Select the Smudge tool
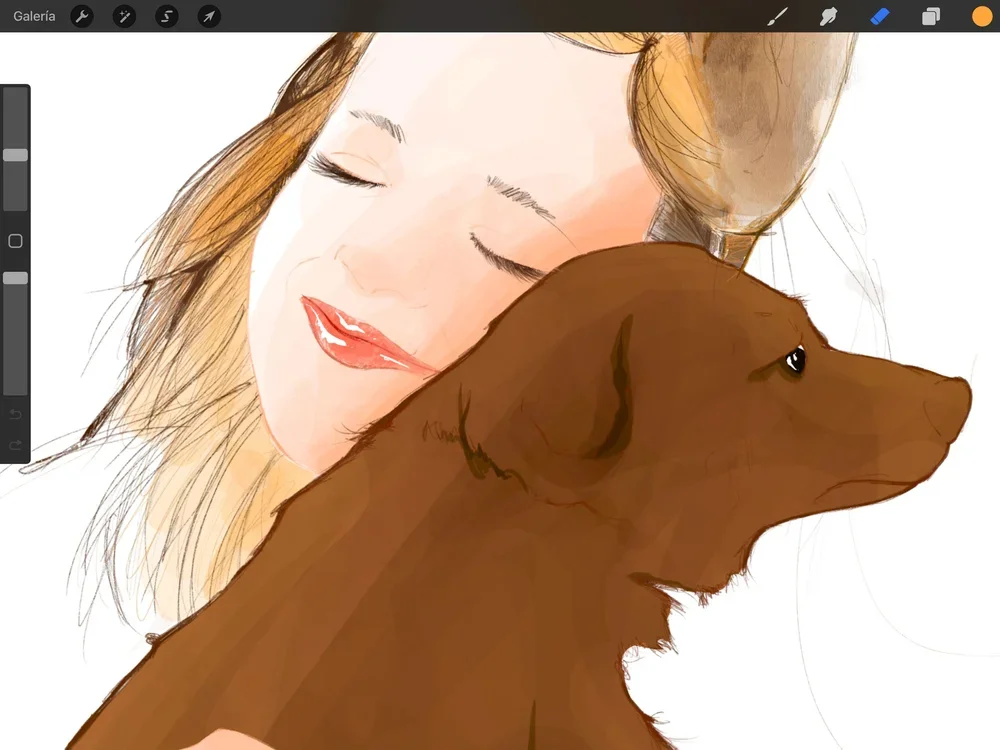 (829, 15)
